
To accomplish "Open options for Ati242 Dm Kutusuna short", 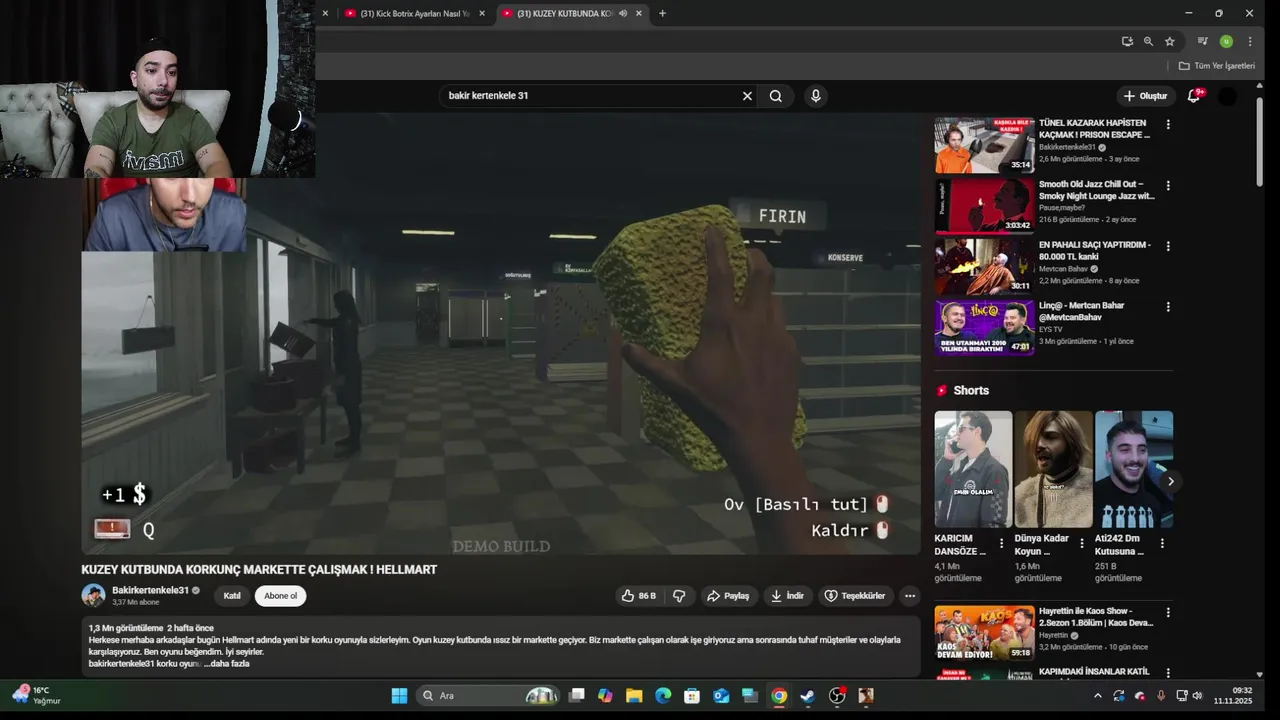I will tap(1162, 544).
